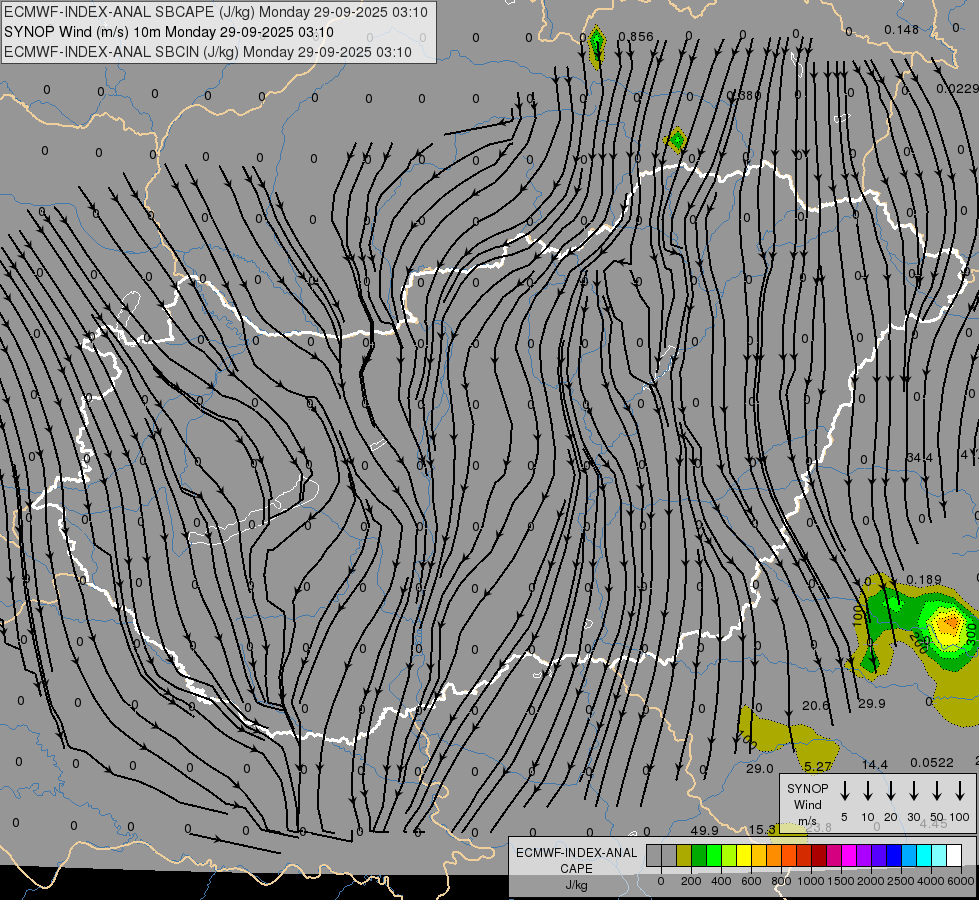The height and width of the screenshot is (900, 979).
Task: Pick the white CAPE legend swatch
Action: (x=953, y=855)
